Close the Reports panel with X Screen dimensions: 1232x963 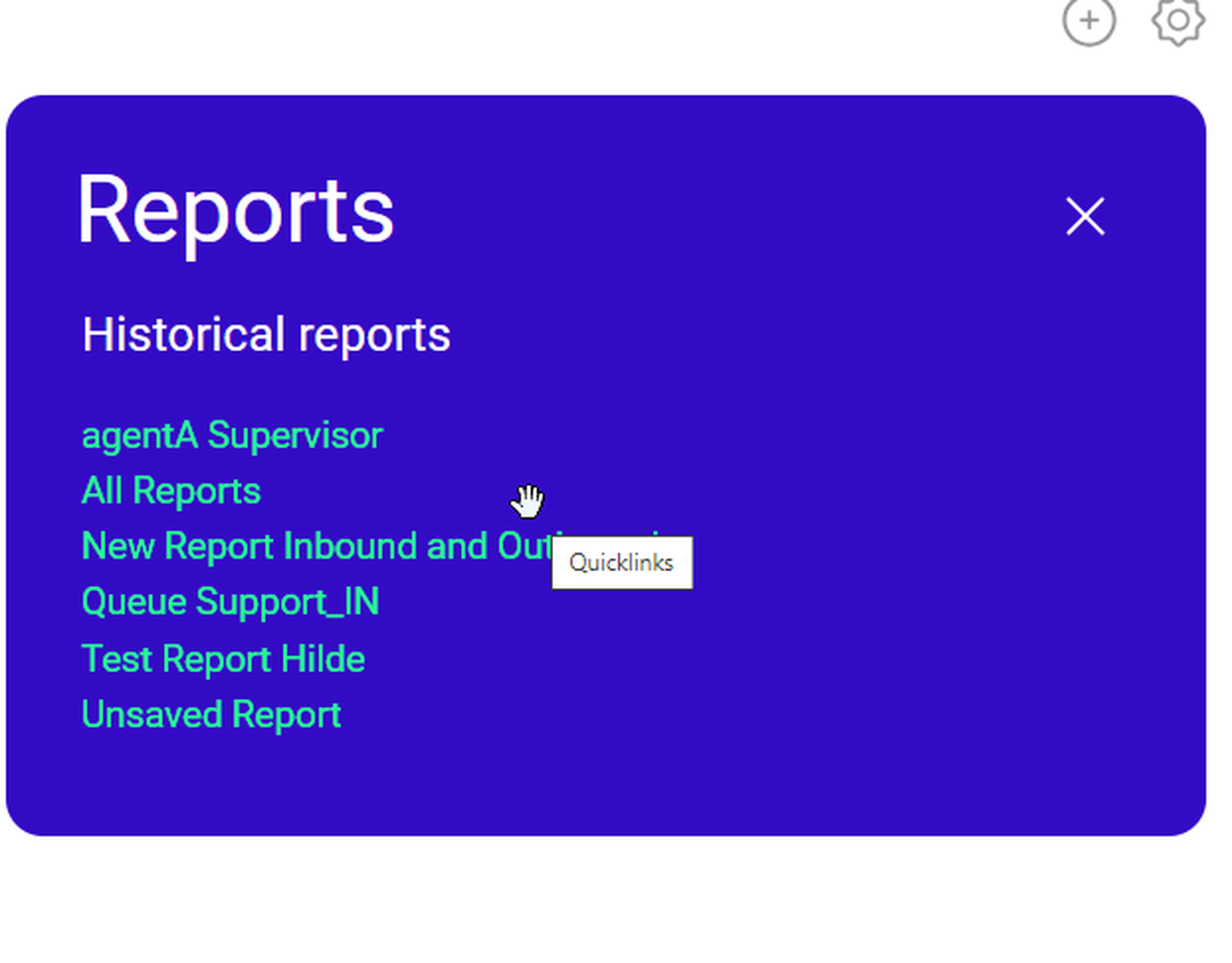click(1085, 216)
